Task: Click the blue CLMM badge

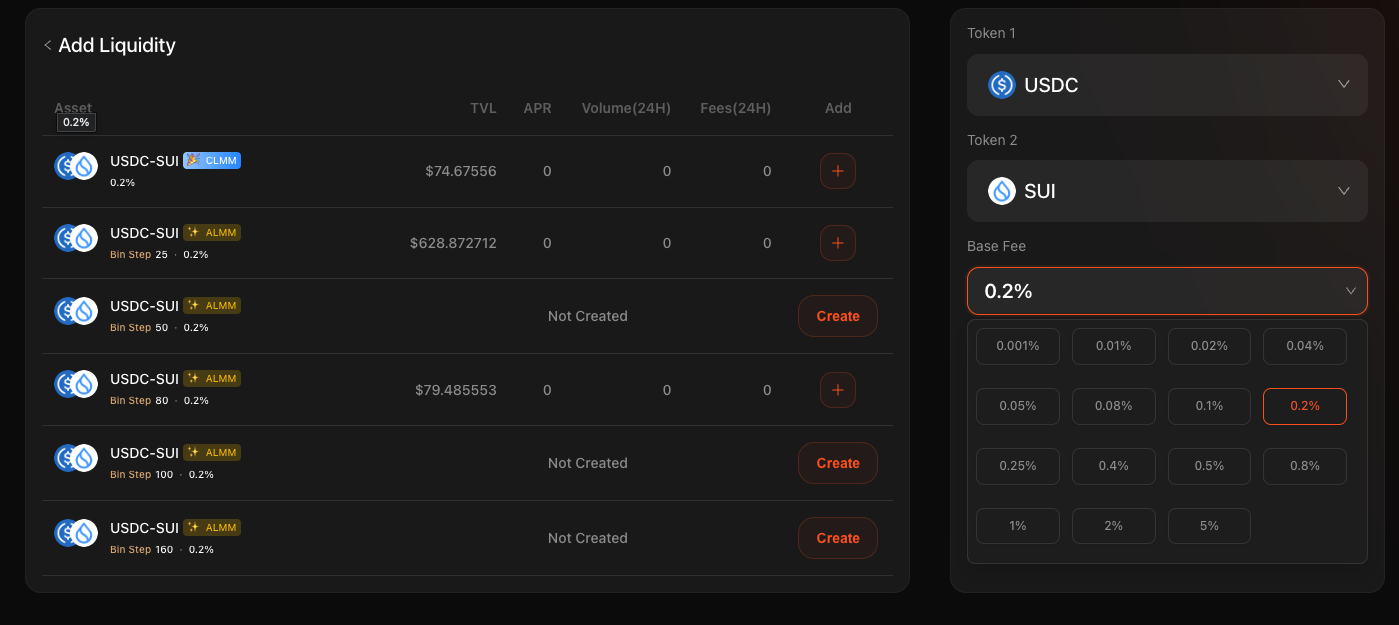Action: pos(212,160)
